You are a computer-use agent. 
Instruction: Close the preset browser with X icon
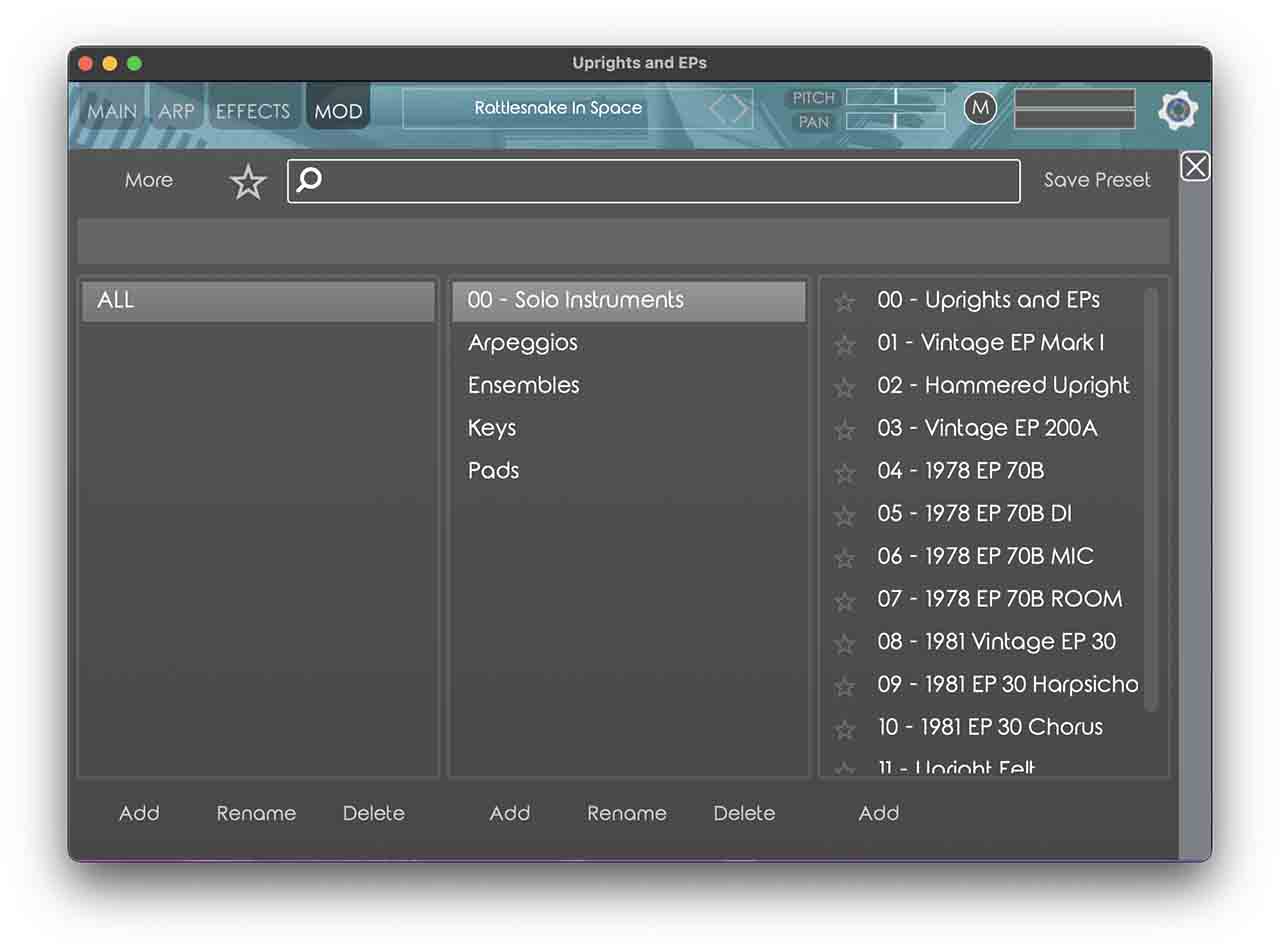point(1195,166)
